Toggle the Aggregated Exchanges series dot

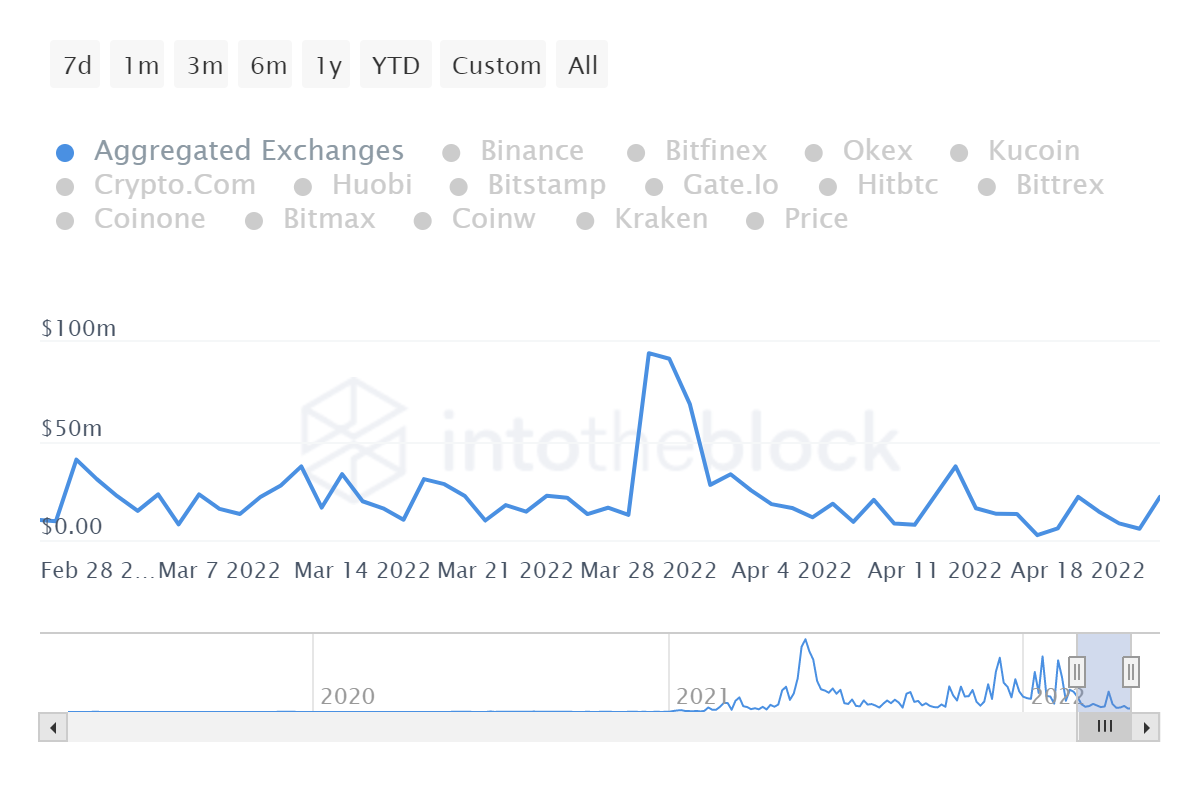pos(65,153)
